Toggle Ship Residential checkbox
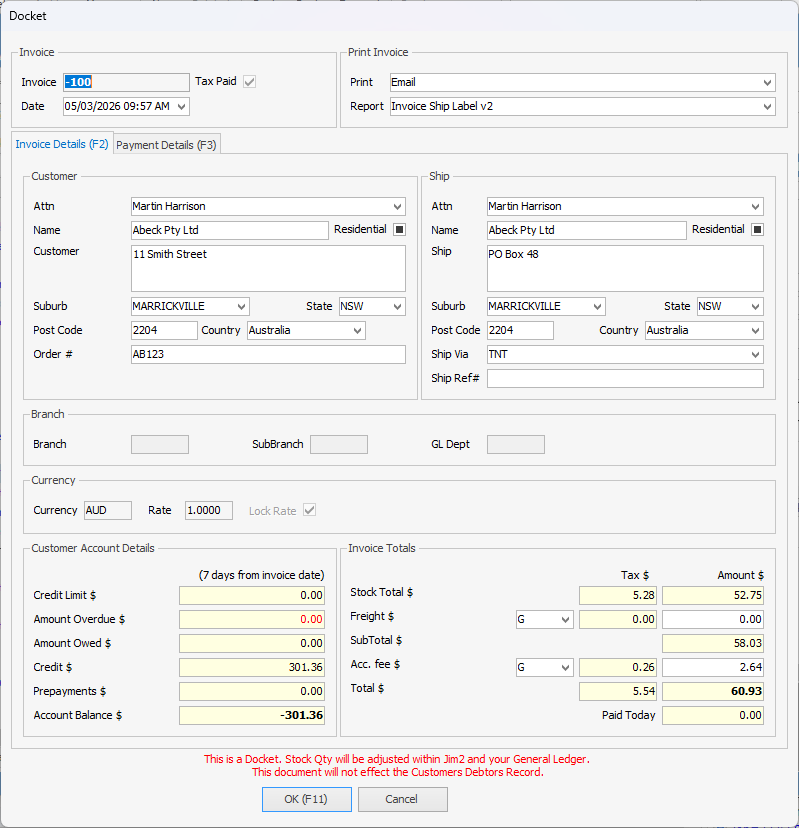This screenshot has width=799, height=828. click(757, 229)
